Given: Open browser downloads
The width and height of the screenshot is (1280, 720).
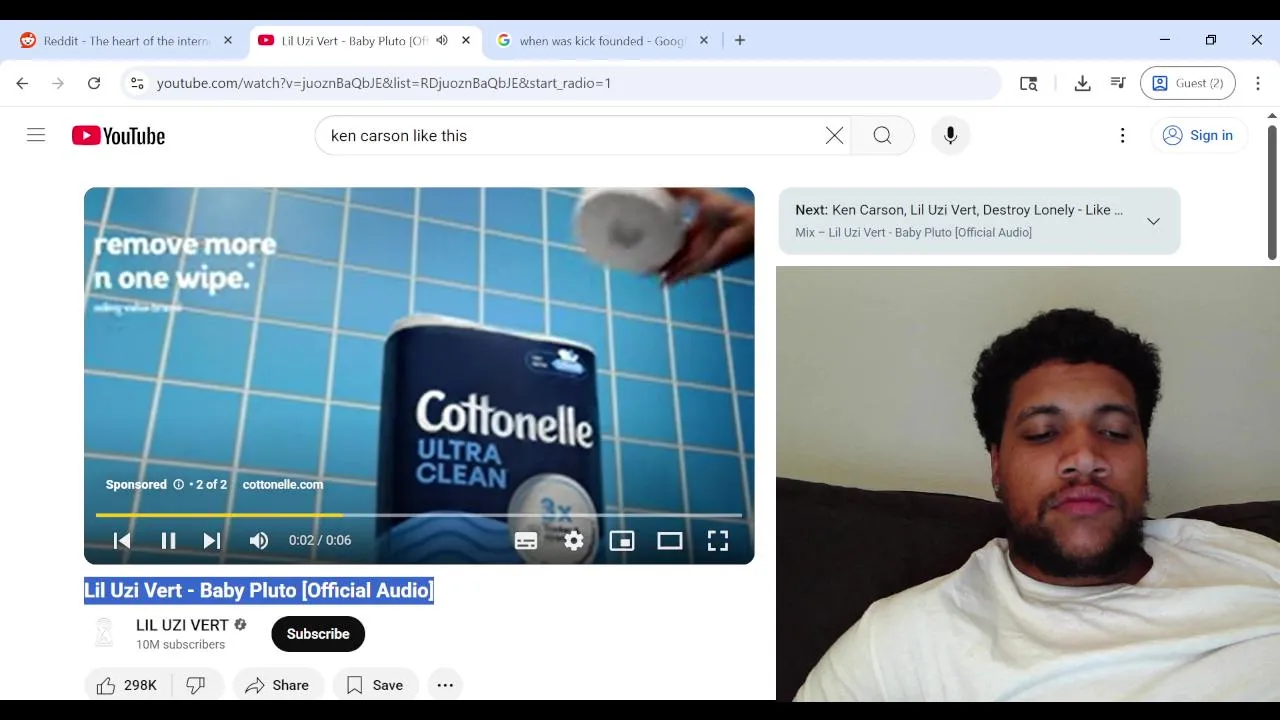Looking at the screenshot, I should coord(1082,83).
